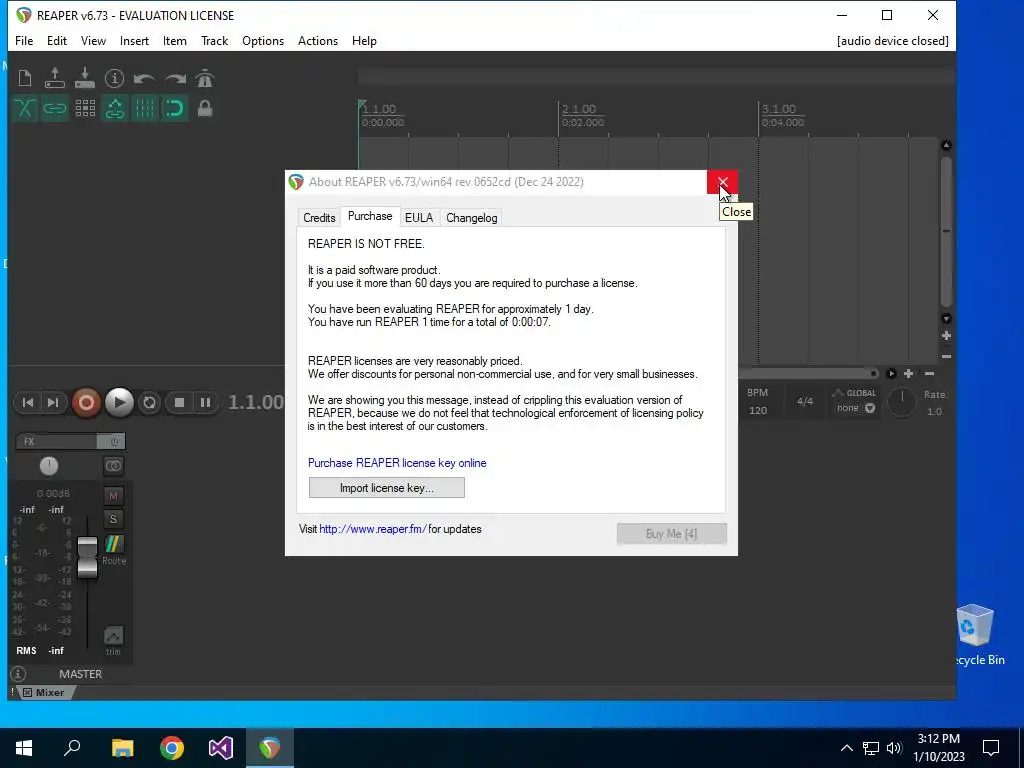This screenshot has height=768, width=1024.
Task: Toggle repeat loop transport button
Action: click(x=150, y=402)
